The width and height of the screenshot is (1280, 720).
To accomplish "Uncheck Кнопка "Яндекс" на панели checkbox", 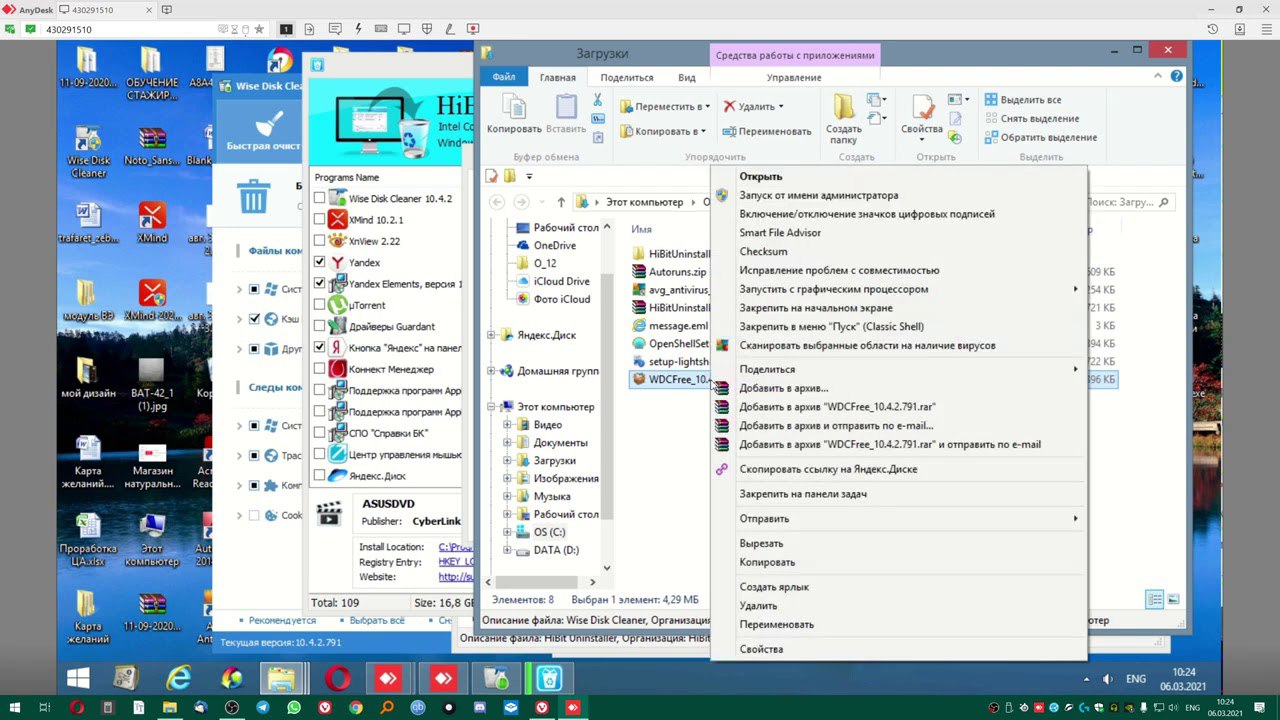I will tap(319, 347).
